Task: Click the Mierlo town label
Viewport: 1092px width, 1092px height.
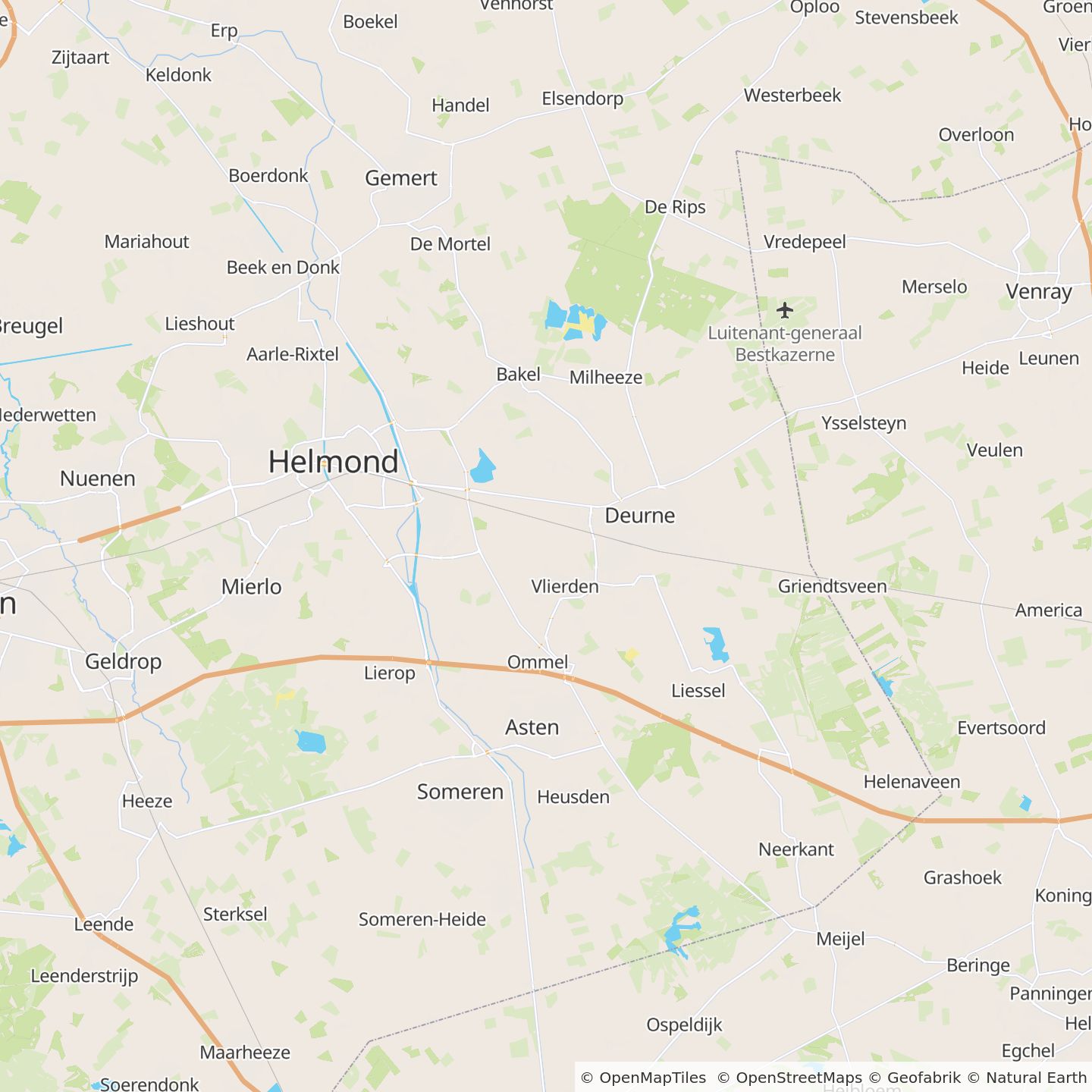Action: 252,587
